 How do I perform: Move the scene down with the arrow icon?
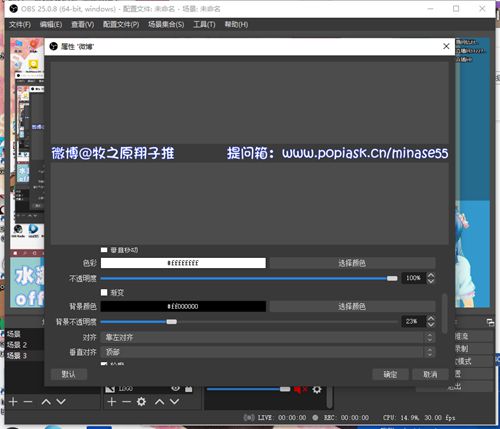(61, 402)
